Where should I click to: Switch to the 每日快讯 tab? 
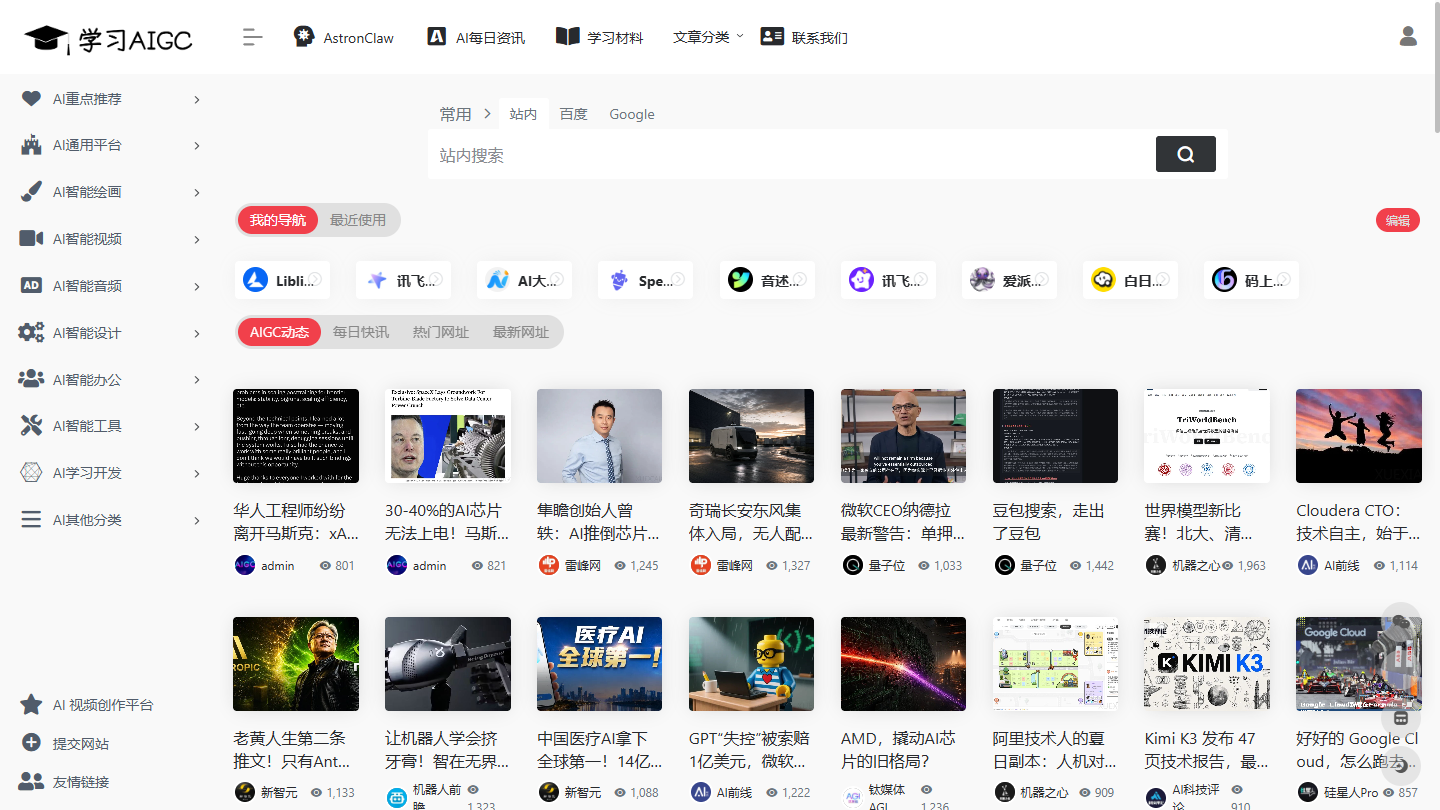coord(361,332)
